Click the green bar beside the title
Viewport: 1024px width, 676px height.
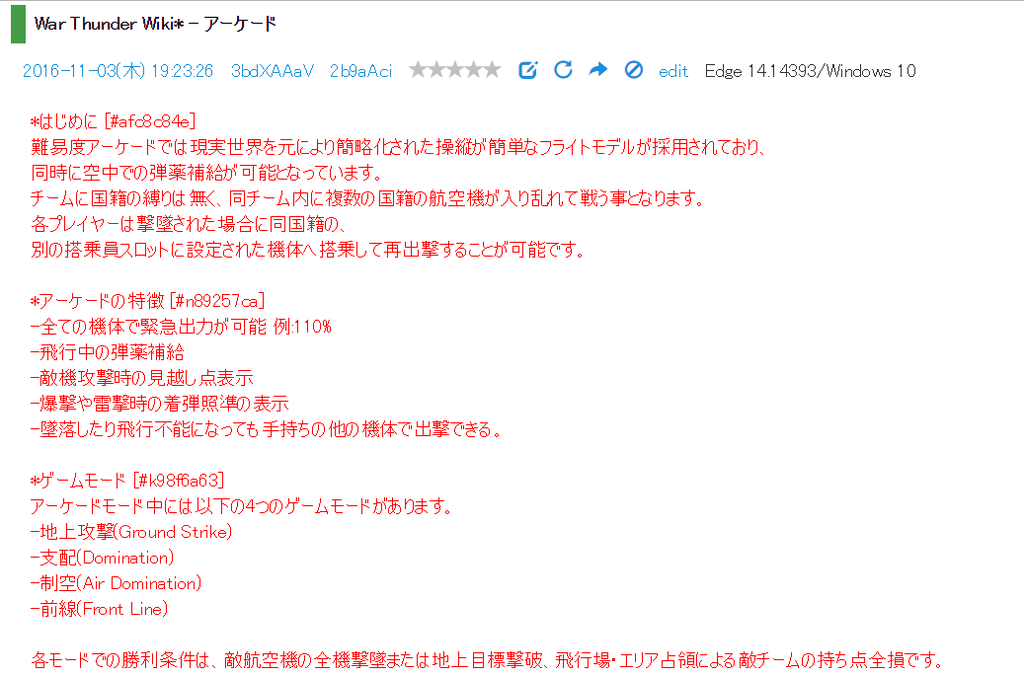(x=18, y=23)
